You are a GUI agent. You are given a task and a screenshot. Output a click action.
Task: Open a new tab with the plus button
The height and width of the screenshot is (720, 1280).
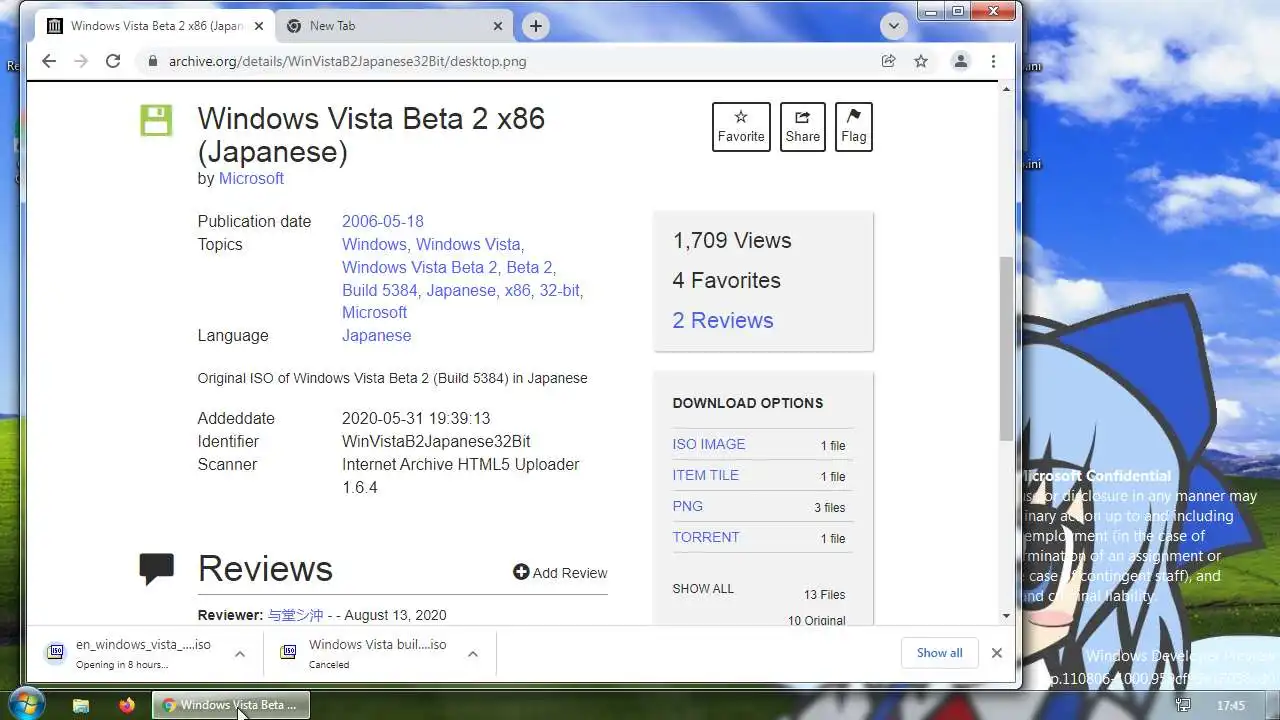[x=536, y=26]
